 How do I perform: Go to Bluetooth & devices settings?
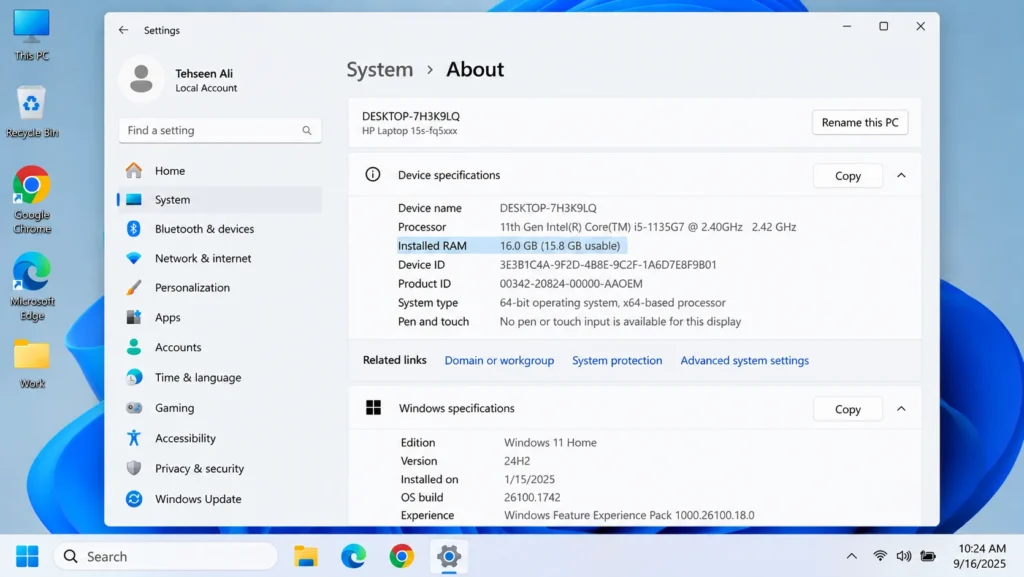point(220,228)
